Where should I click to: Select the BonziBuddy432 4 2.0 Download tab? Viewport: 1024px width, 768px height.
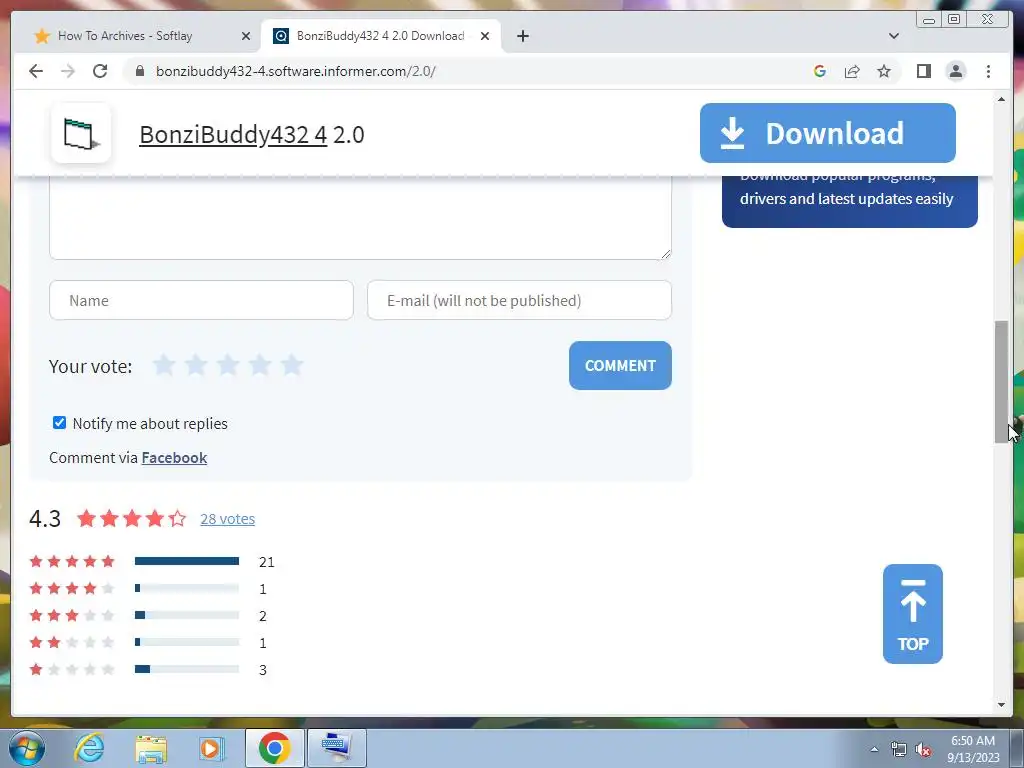tap(381, 36)
